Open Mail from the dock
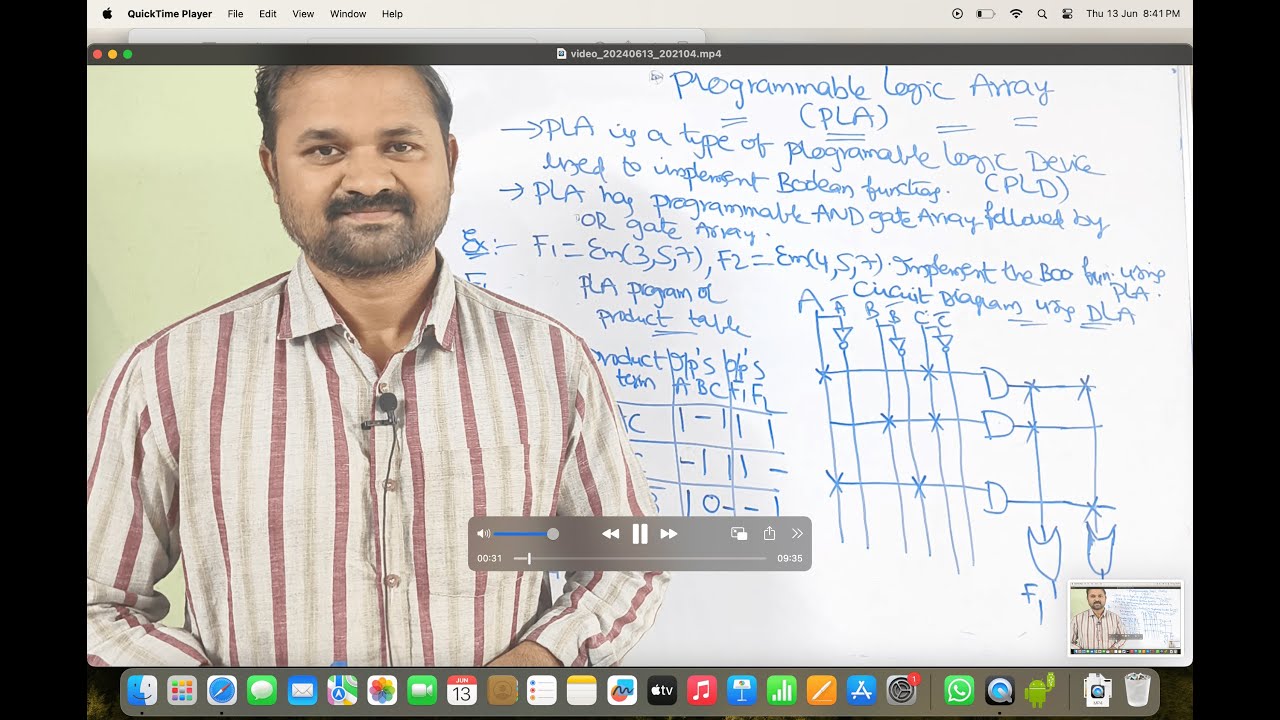Viewport: 1280px width, 720px height. [302, 690]
